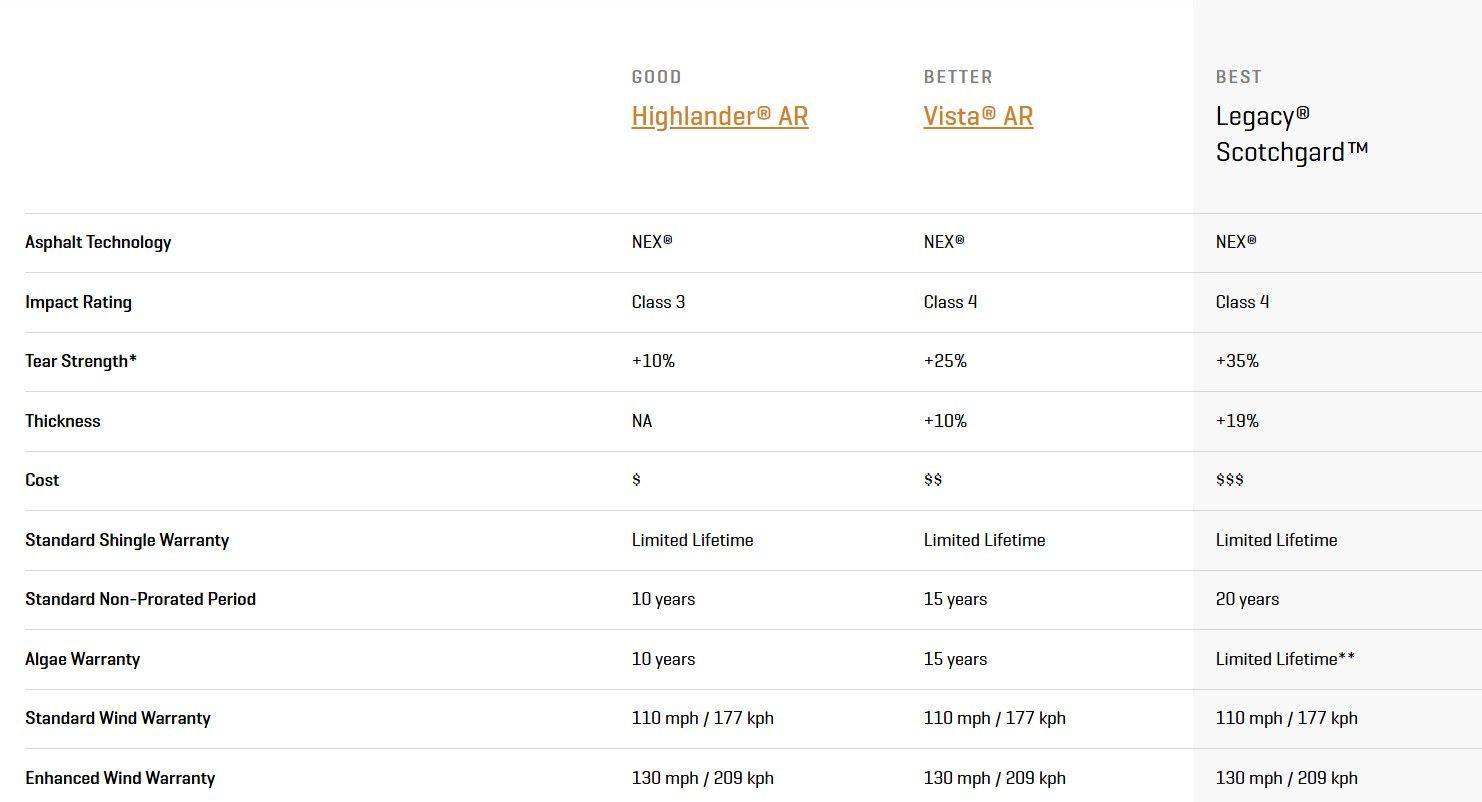Click the +19% thickness value

pyautogui.click(x=1237, y=421)
